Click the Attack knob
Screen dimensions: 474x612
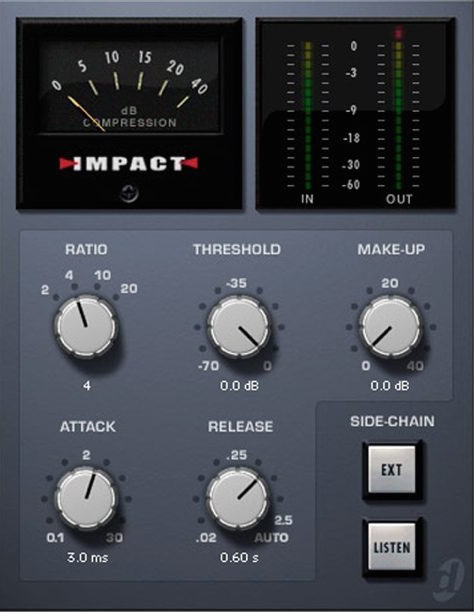pyautogui.click(x=86, y=498)
